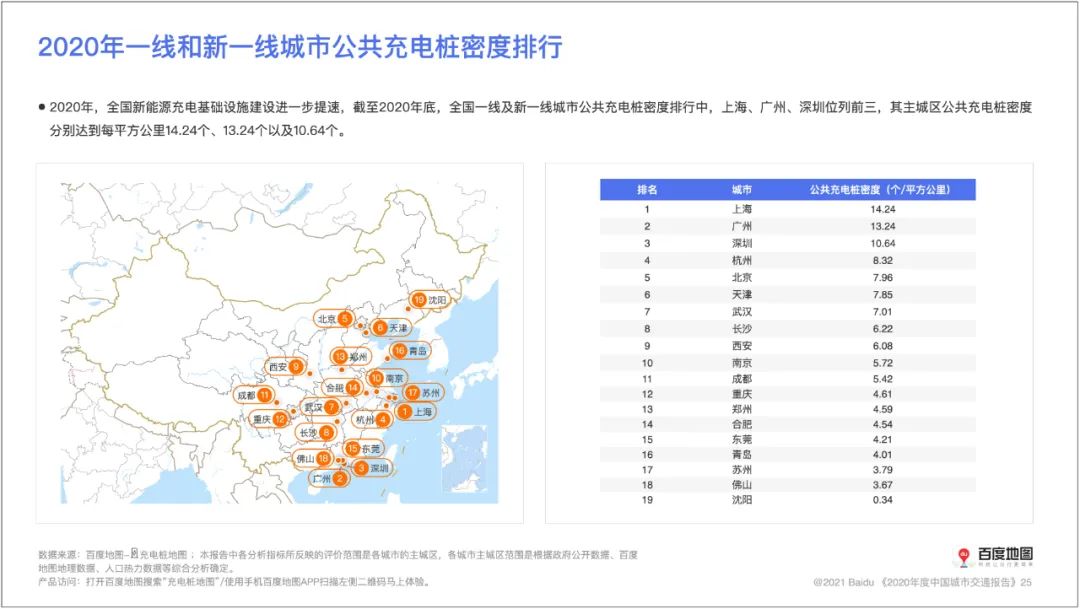Click 武汉 in the table's city column
1080x609 pixels.
point(742,311)
